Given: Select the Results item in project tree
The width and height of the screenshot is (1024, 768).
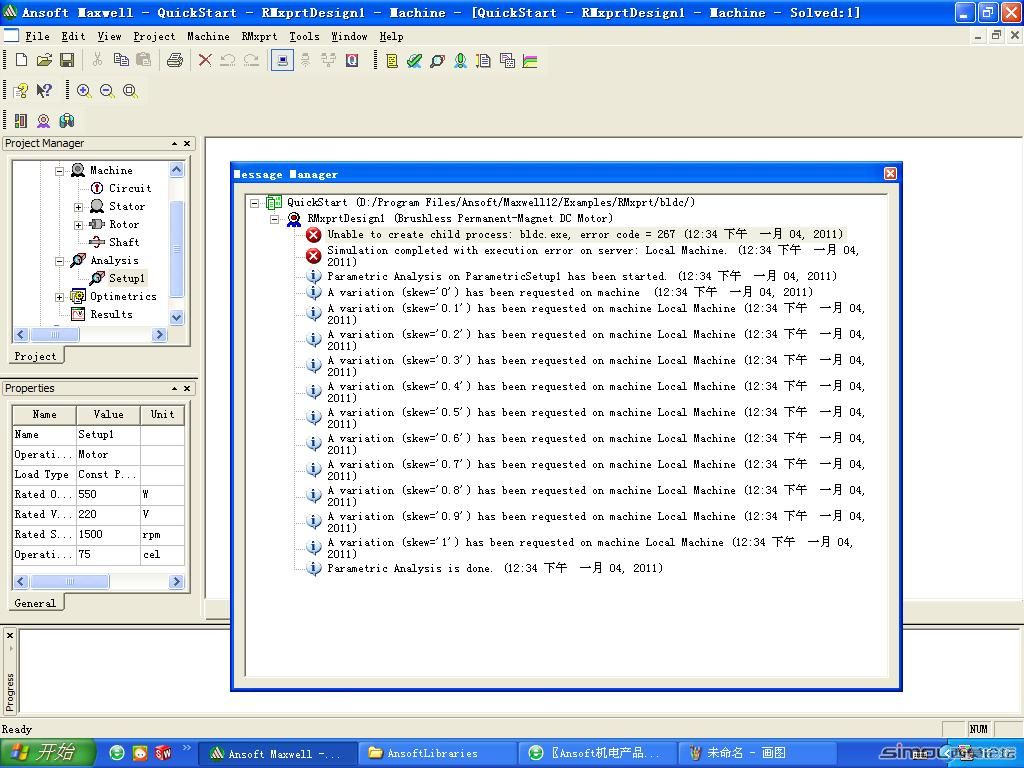Looking at the screenshot, I should coord(111,314).
